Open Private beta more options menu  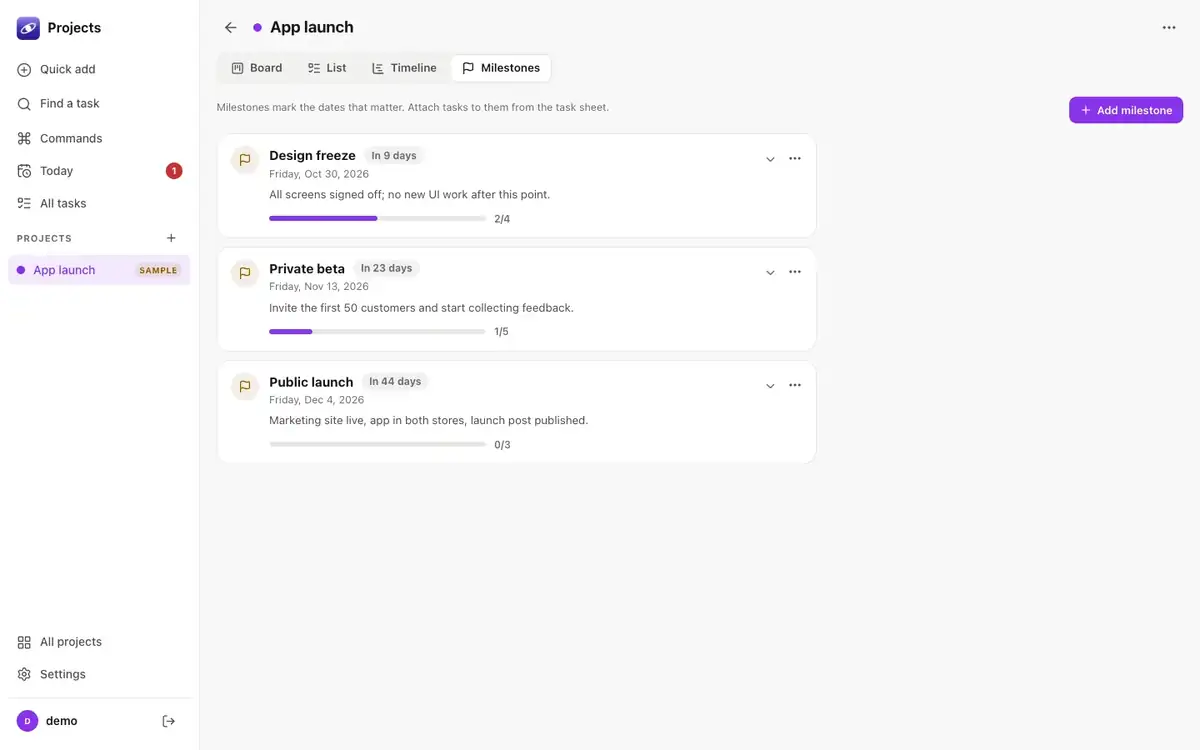tap(795, 272)
